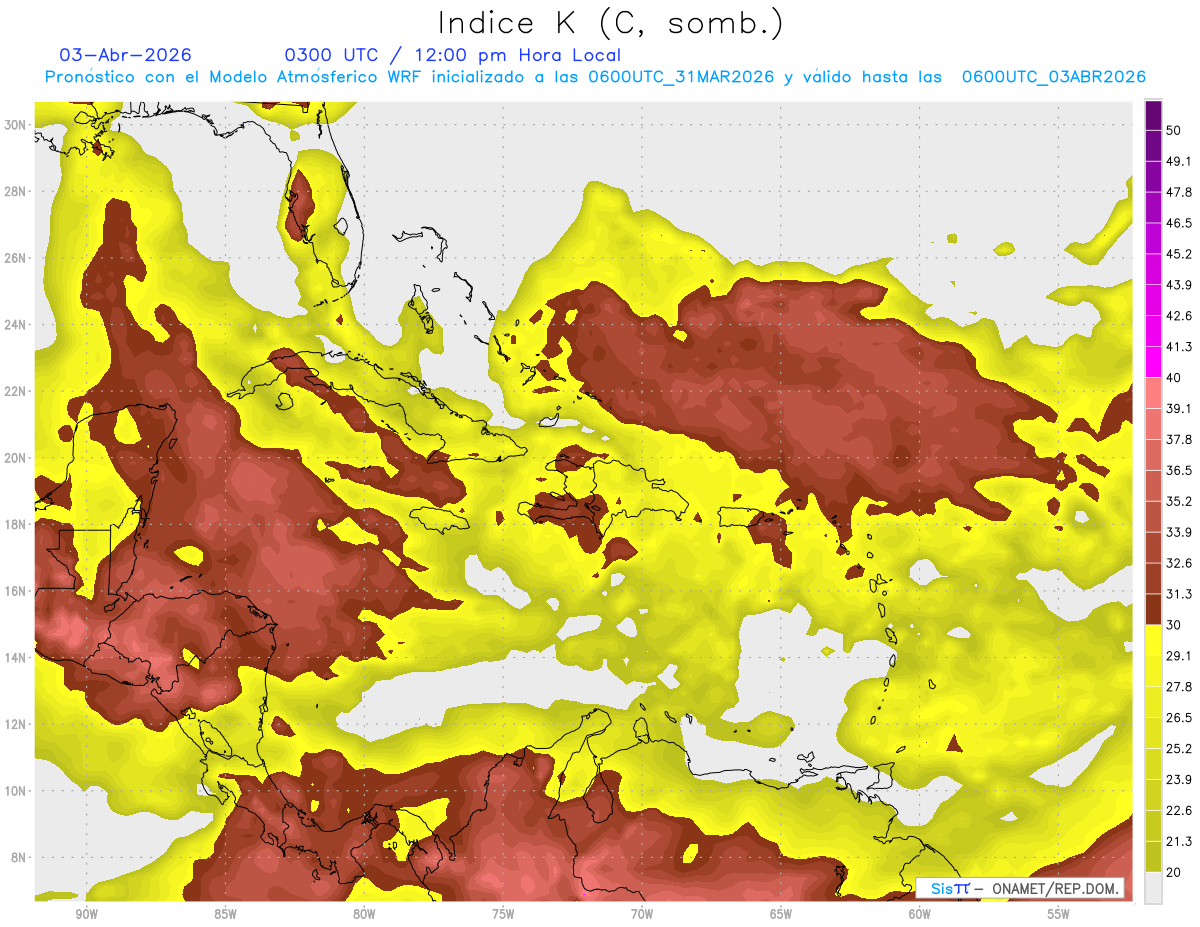The height and width of the screenshot is (927, 1200).
Task: Click the SisTT ONAMET/REP.DOM. logo box
Action: (x=1020, y=889)
